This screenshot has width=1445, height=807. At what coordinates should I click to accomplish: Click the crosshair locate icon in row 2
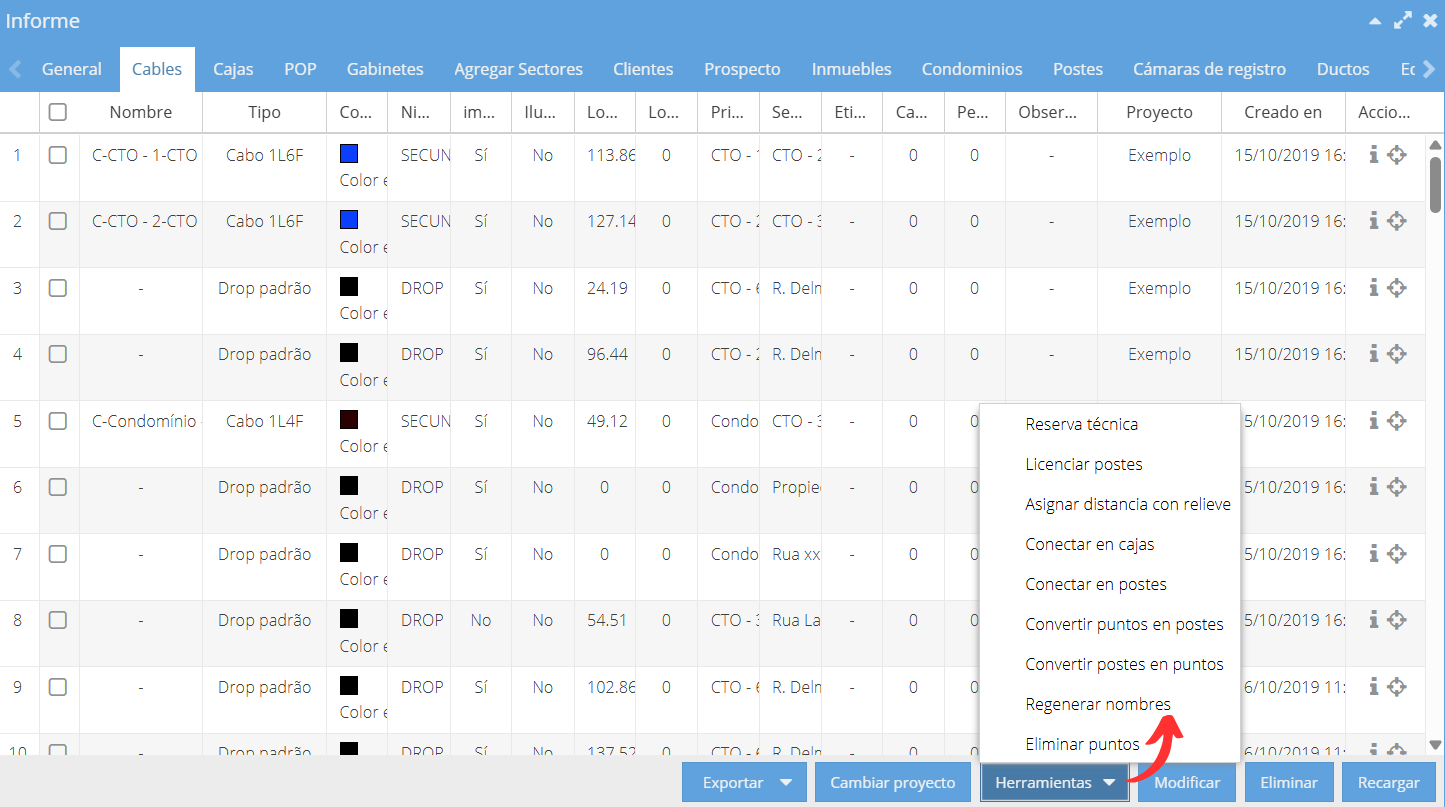click(x=1397, y=221)
